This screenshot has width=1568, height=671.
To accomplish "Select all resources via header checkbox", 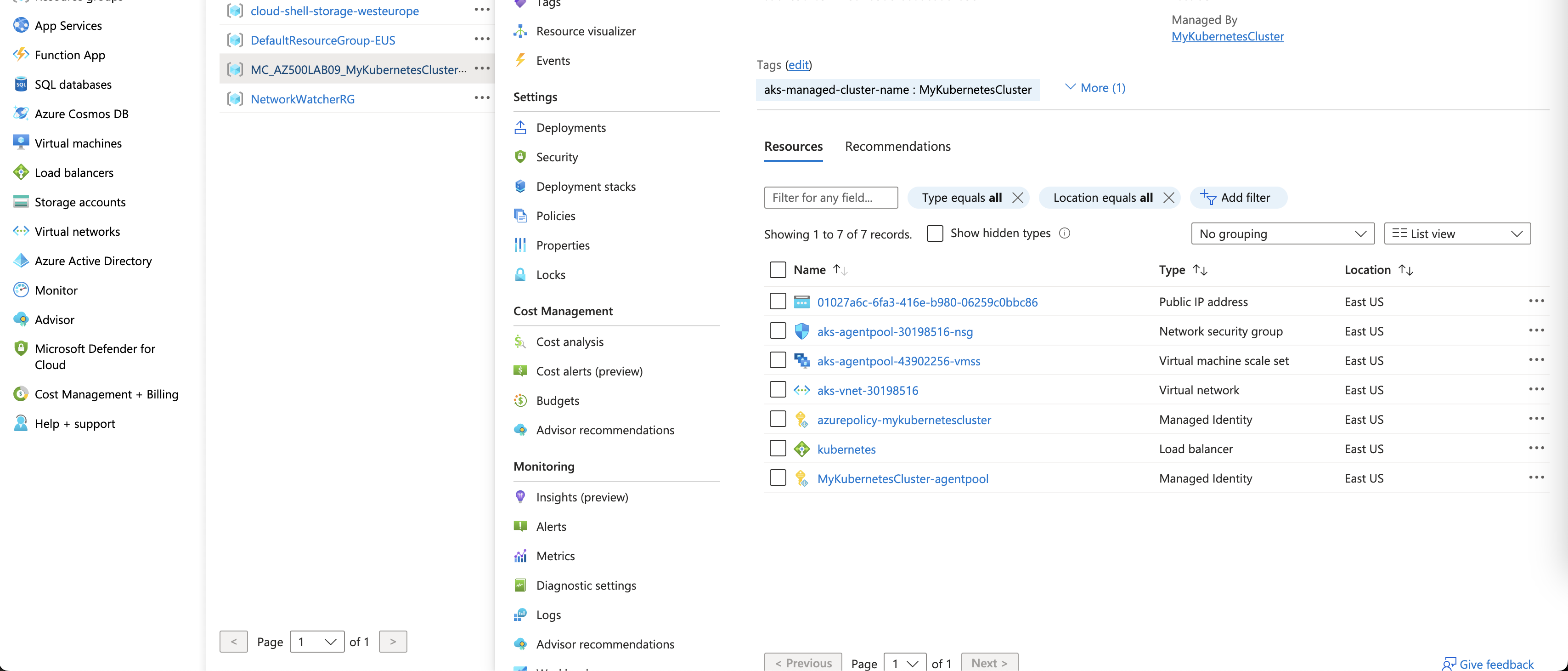I will pos(777,269).
